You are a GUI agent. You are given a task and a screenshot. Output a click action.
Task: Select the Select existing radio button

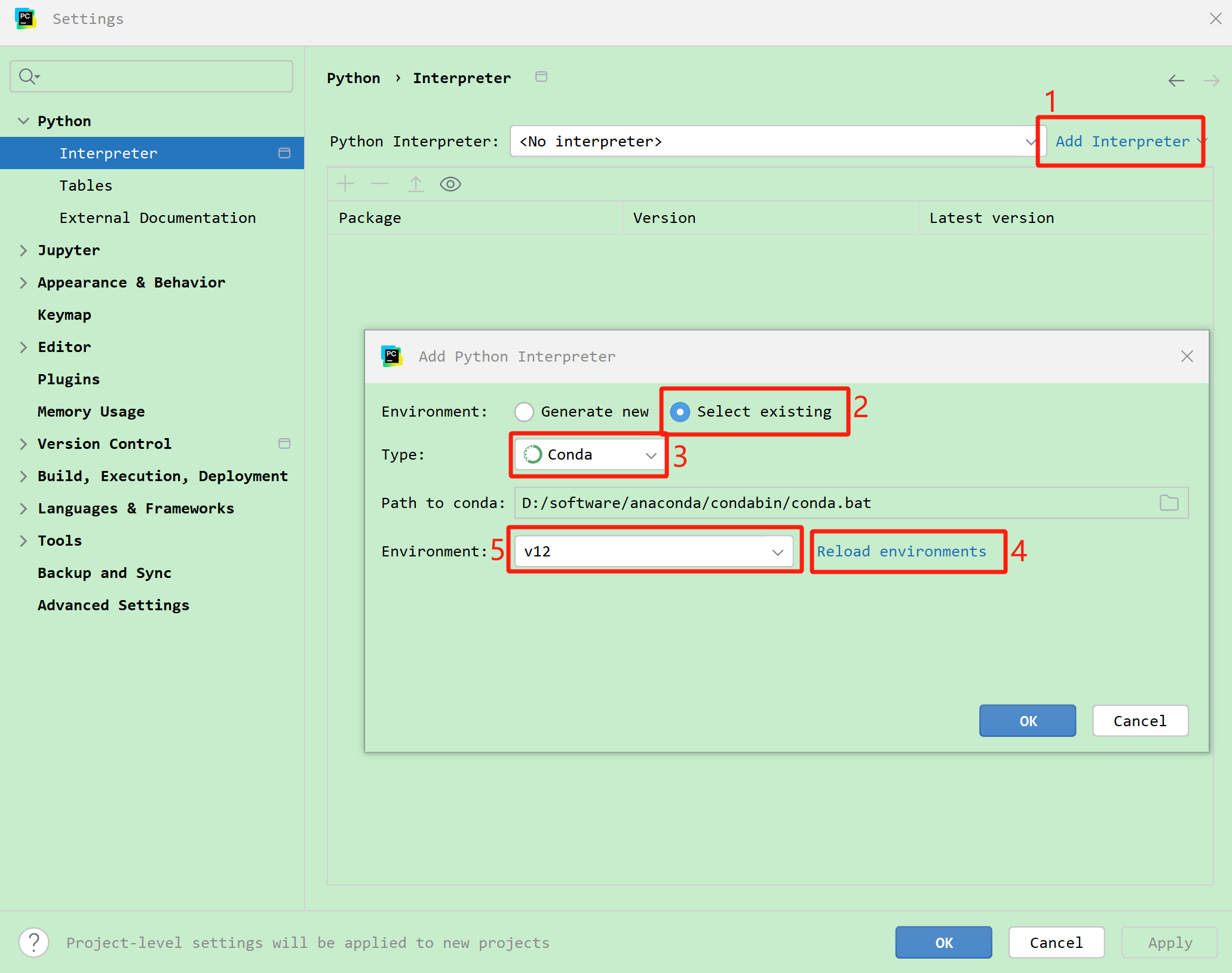(680, 412)
